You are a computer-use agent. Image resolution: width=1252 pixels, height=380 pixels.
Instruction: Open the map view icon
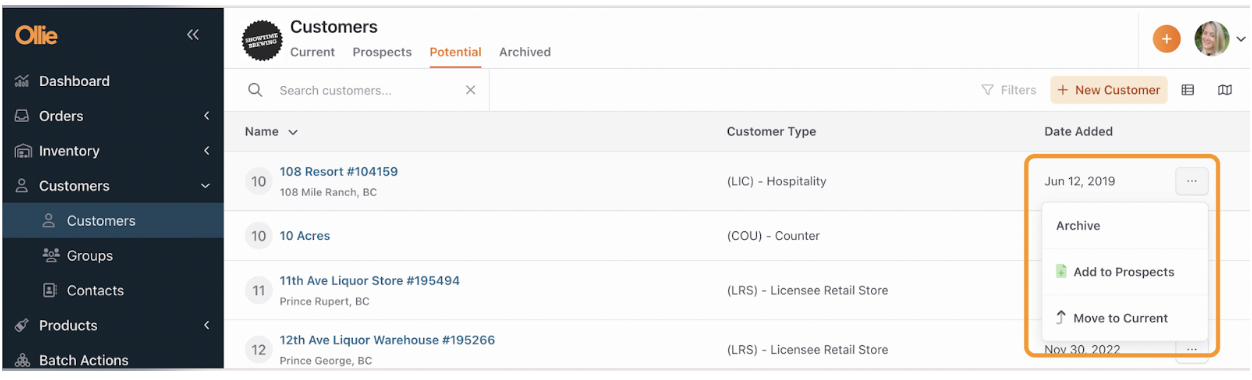[1225, 90]
